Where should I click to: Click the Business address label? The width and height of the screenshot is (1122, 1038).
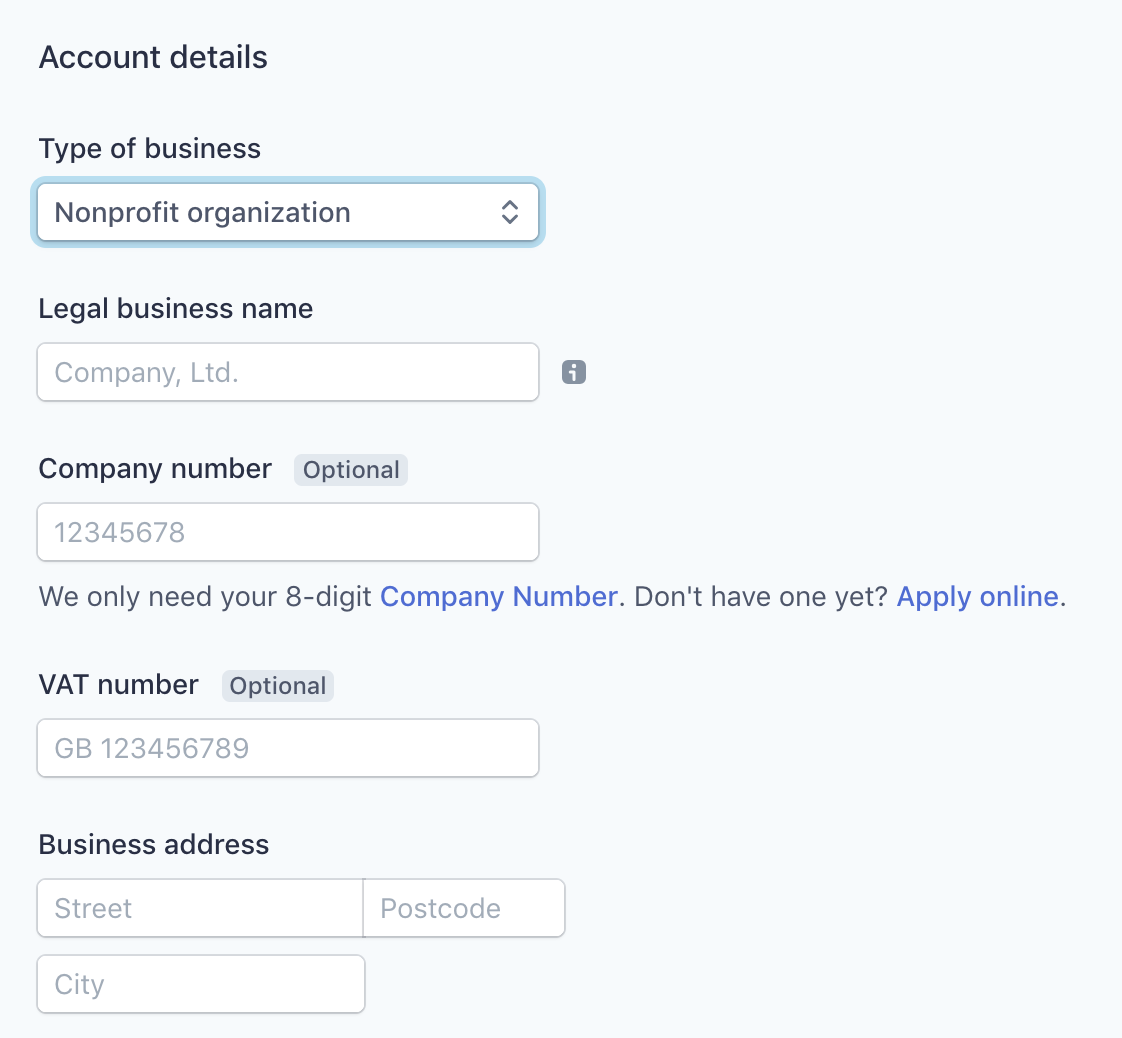[x=154, y=845]
